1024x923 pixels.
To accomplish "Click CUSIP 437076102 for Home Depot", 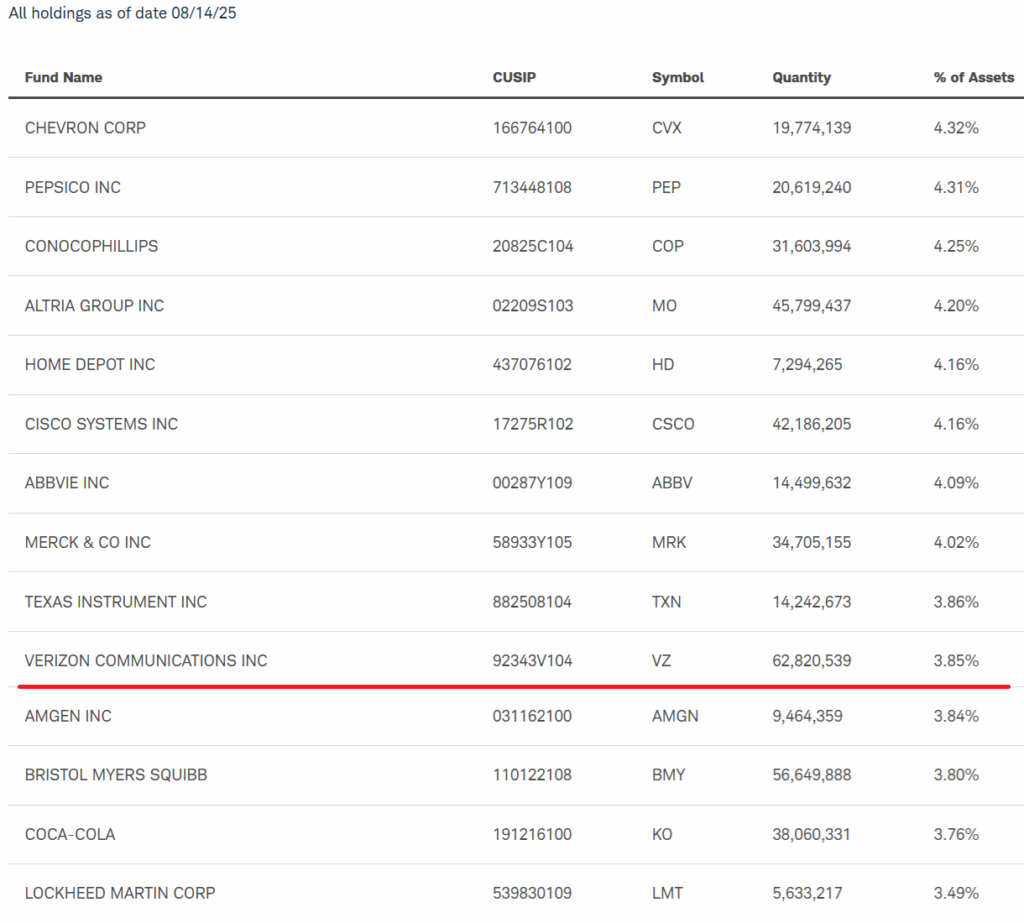I will click(x=532, y=364).
